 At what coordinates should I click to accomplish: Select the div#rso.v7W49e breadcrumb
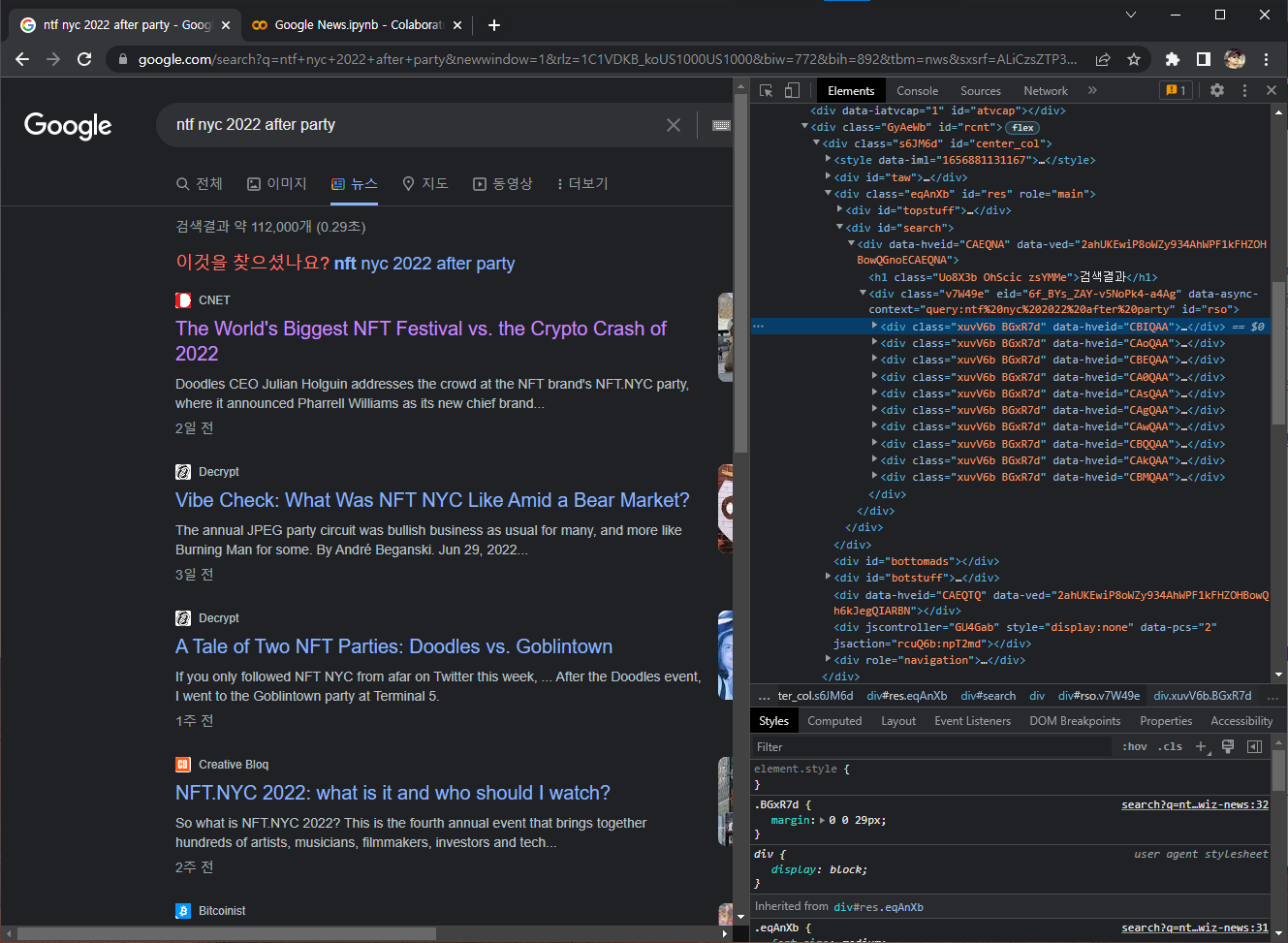pos(1099,696)
